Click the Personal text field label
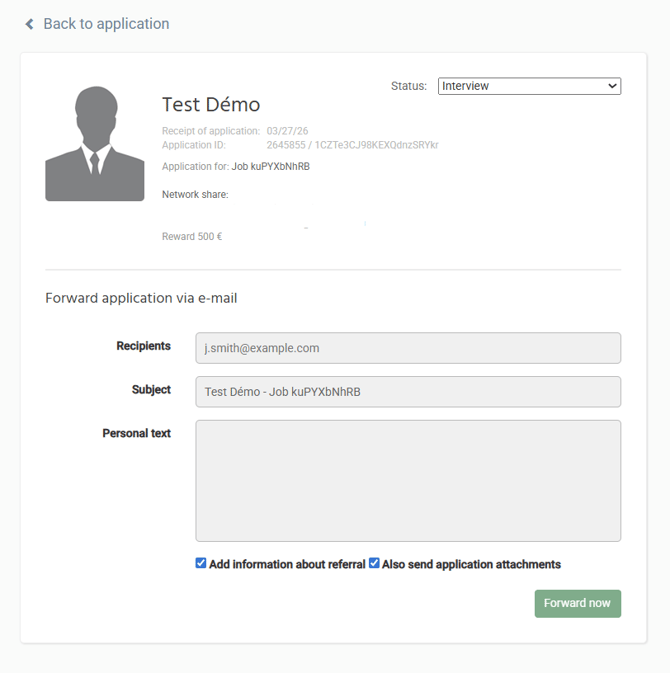 point(136,434)
